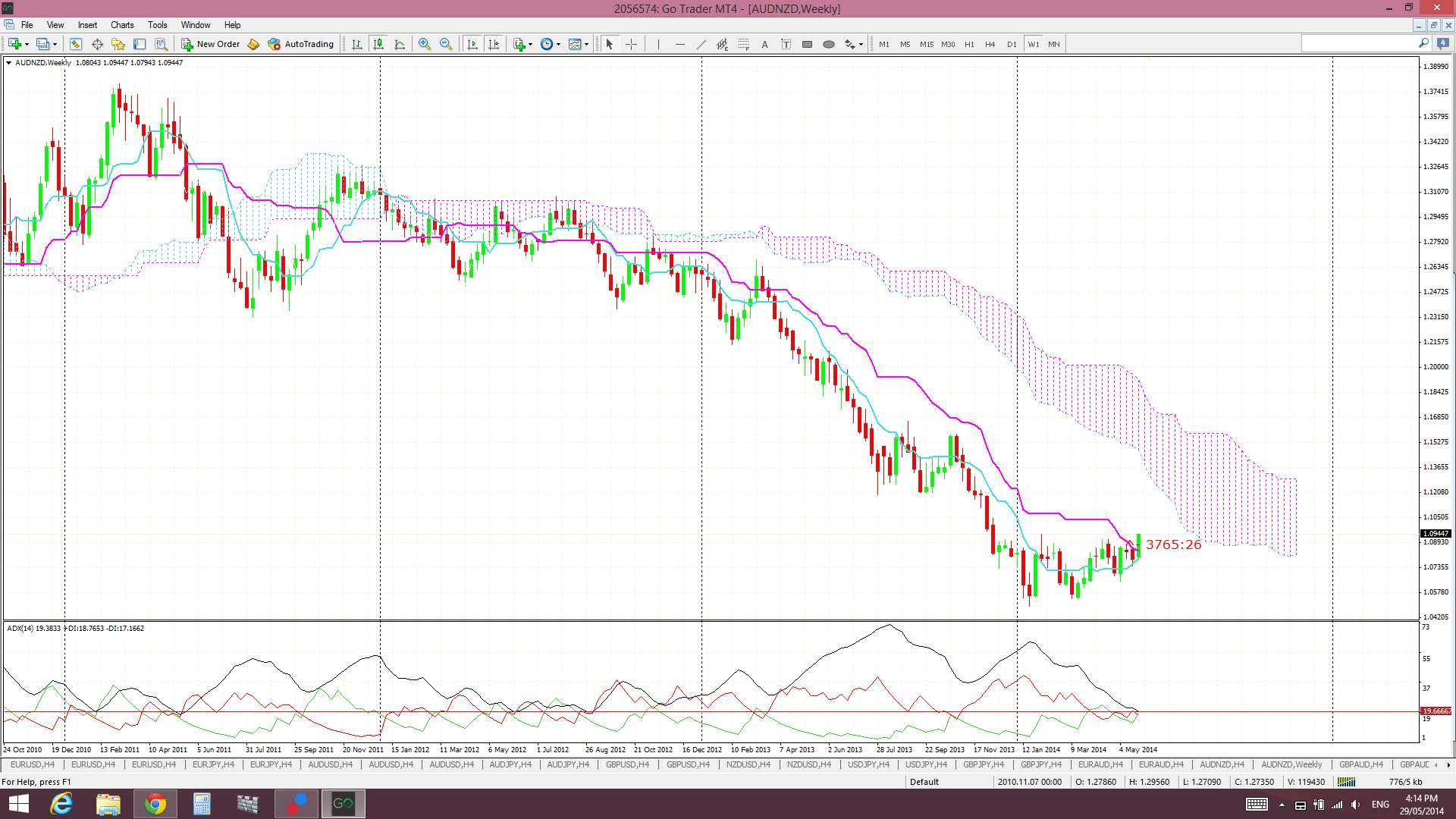Click the new chart plus icon
The height and width of the screenshot is (819, 1456).
(14, 44)
